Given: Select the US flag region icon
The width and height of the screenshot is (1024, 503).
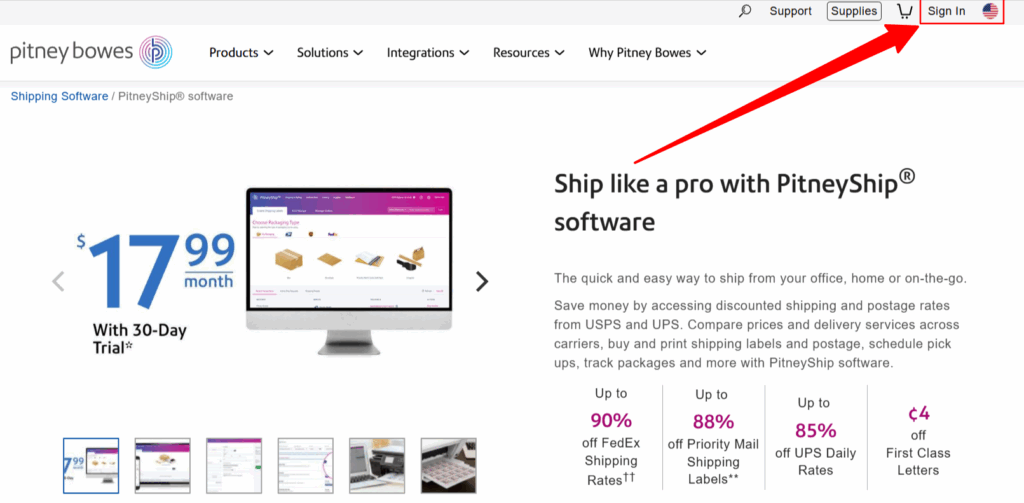Looking at the screenshot, I should pyautogui.click(x=990, y=11).
